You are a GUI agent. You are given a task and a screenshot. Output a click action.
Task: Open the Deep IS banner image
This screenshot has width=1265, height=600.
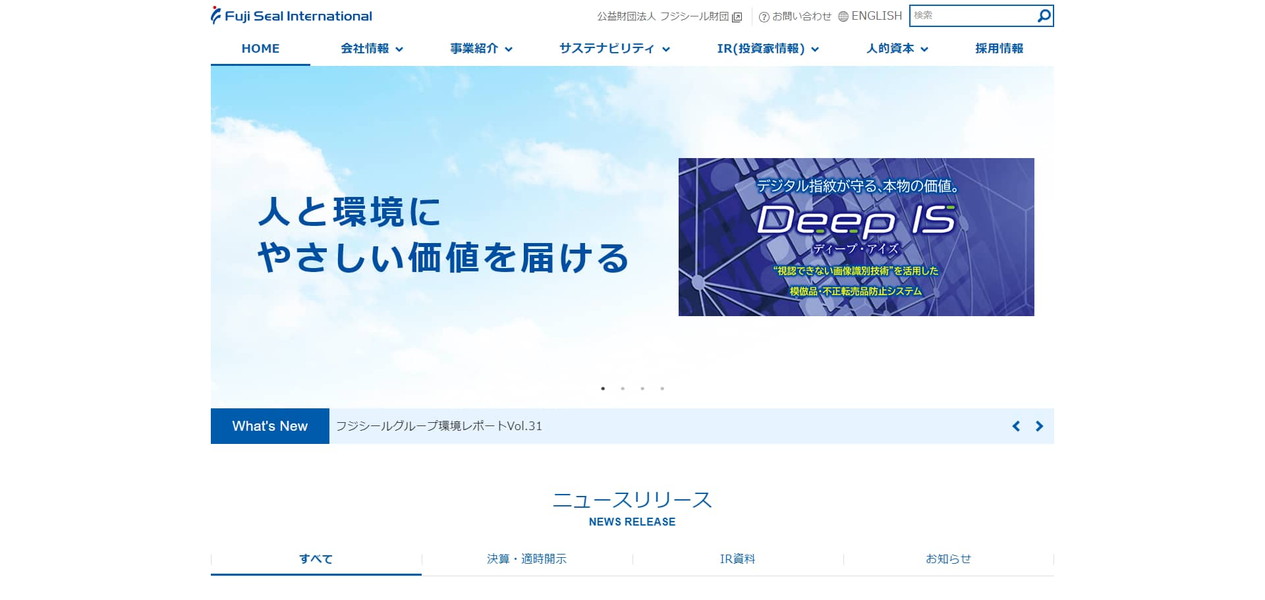(856, 237)
